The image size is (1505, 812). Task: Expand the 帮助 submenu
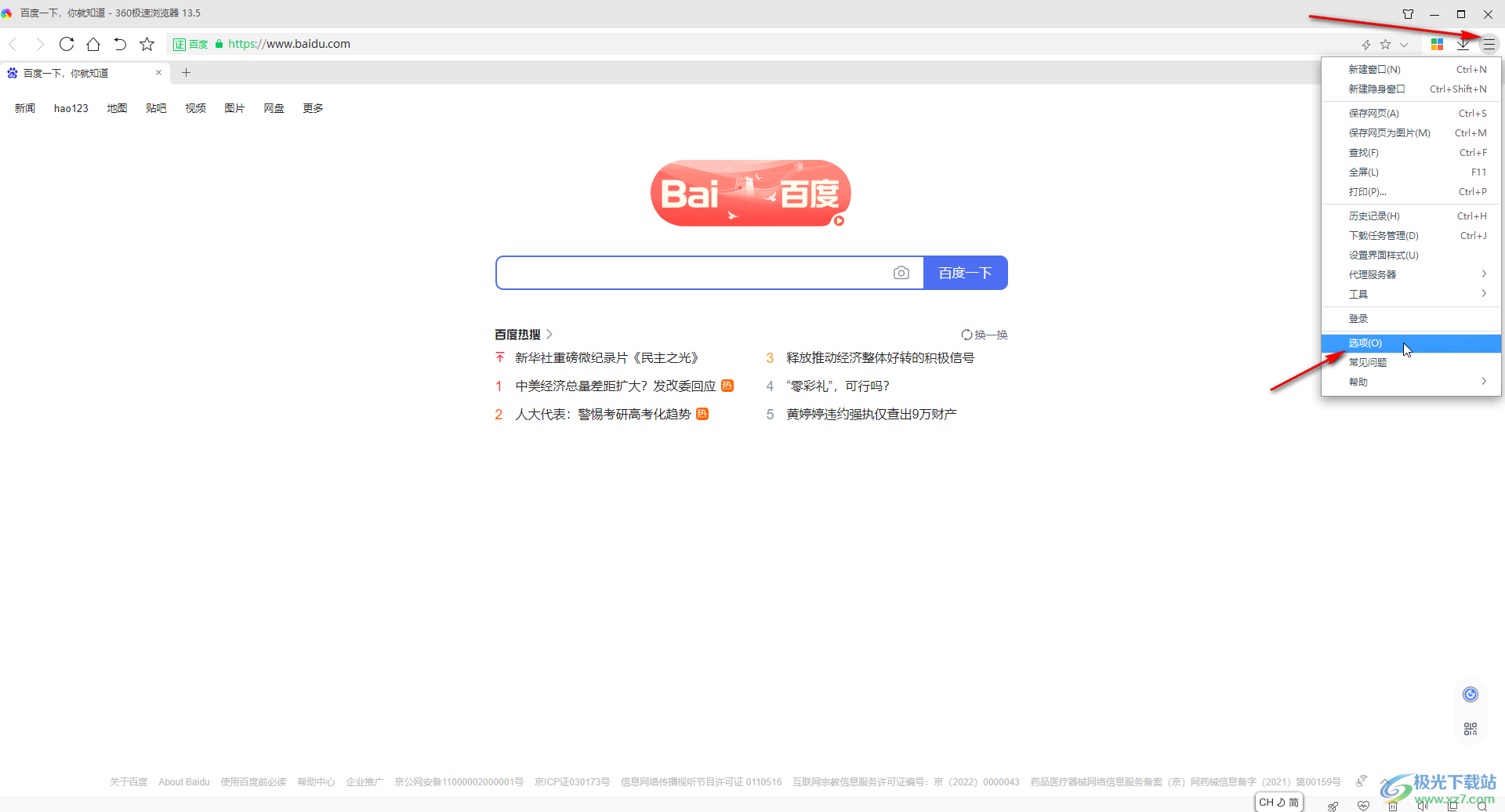point(1411,382)
